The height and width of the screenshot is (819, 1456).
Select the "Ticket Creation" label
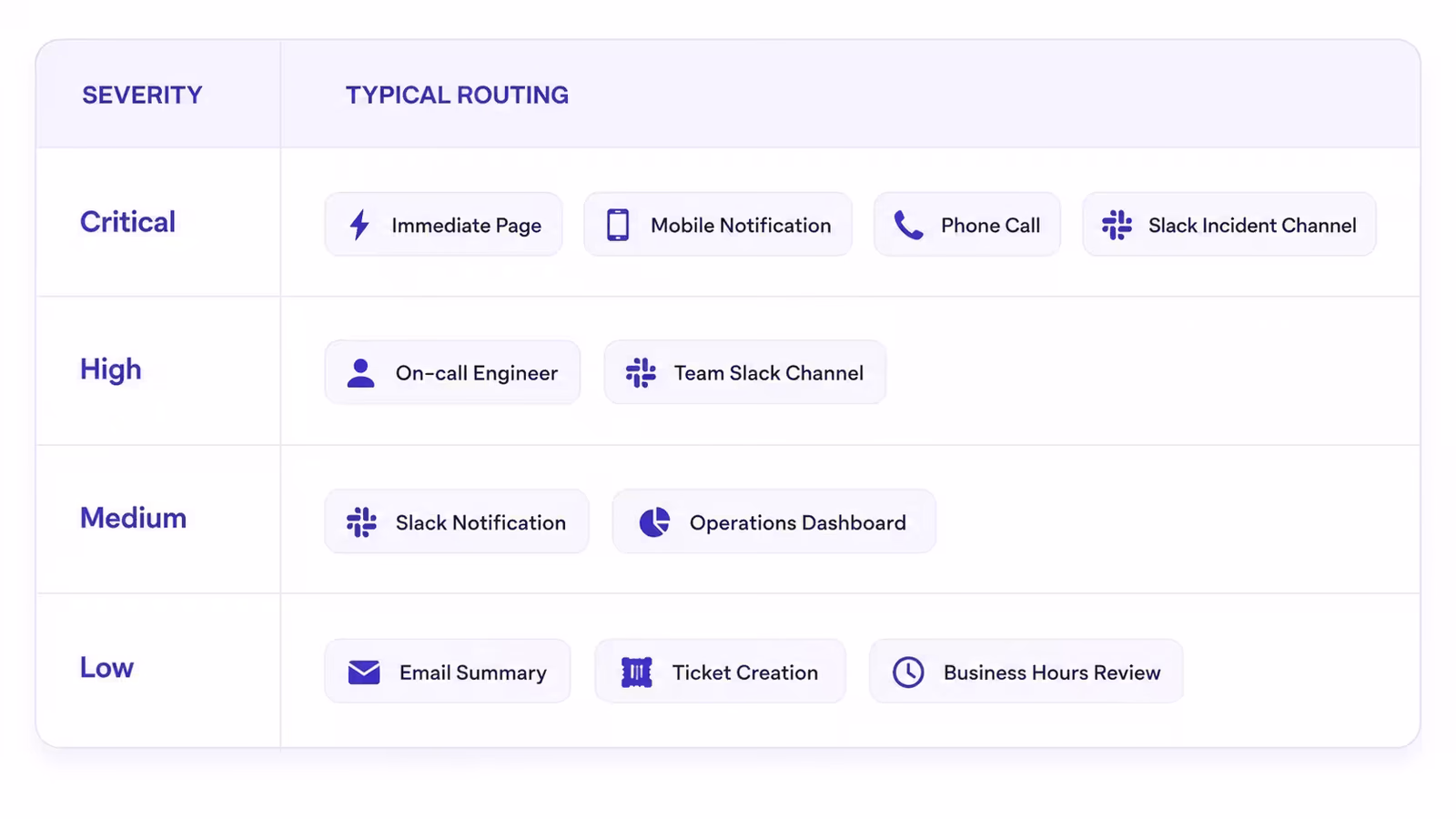(745, 672)
